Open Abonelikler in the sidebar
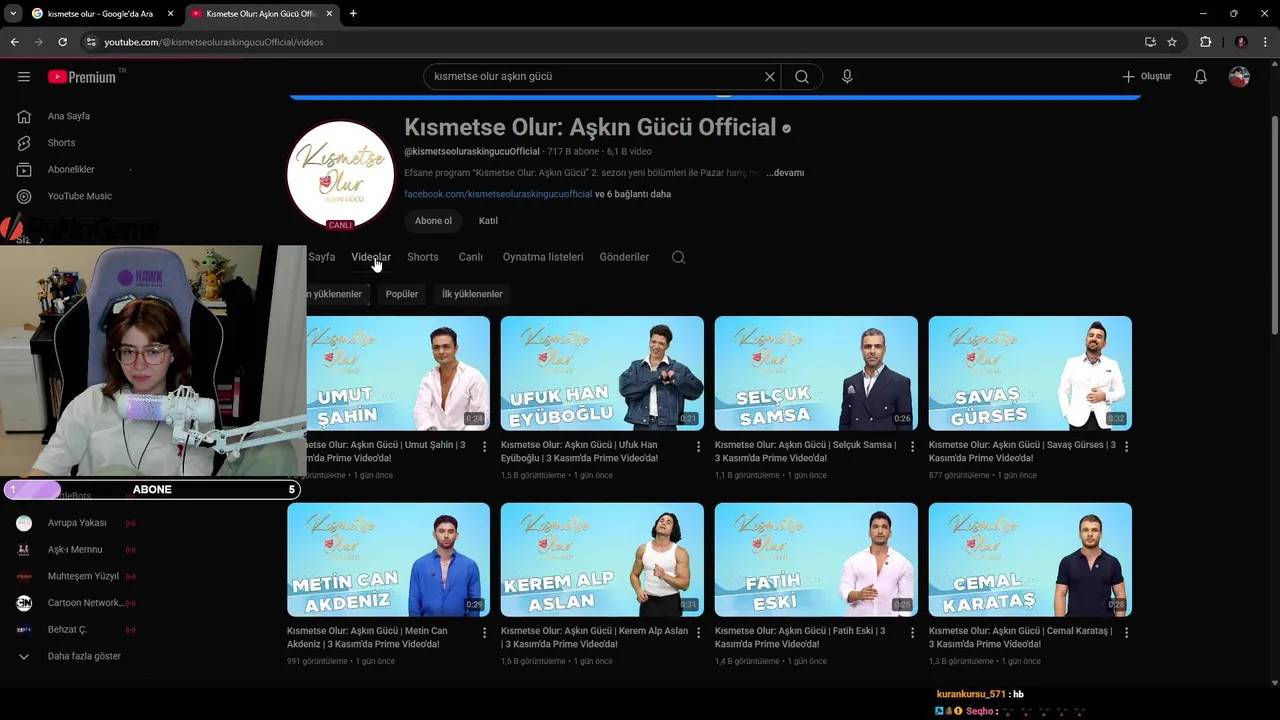The width and height of the screenshot is (1280, 720). tap(70, 170)
